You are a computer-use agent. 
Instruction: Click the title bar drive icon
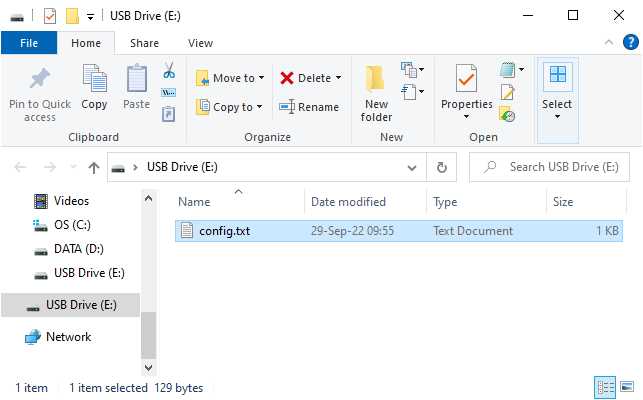click(x=17, y=18)
